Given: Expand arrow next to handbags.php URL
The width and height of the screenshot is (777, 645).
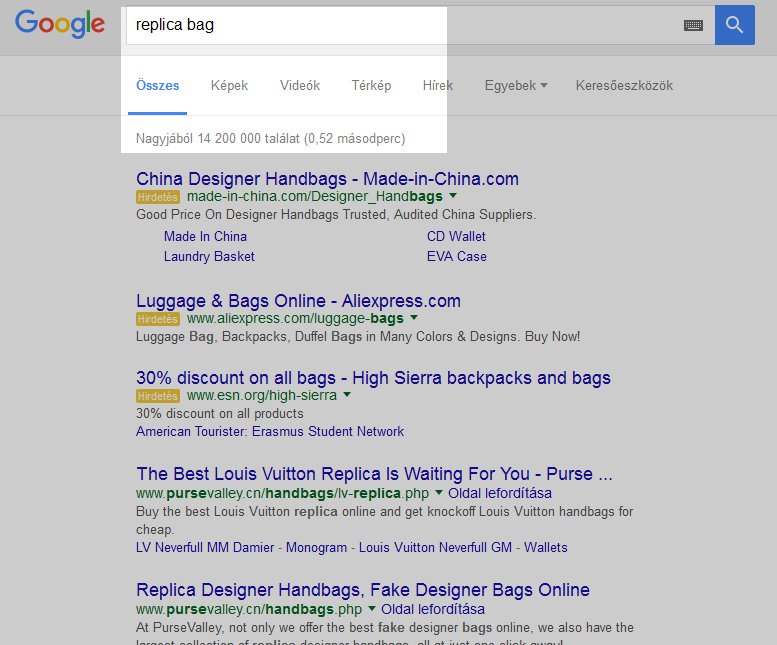Looking at the screenshot, I should tap(372, 608).
